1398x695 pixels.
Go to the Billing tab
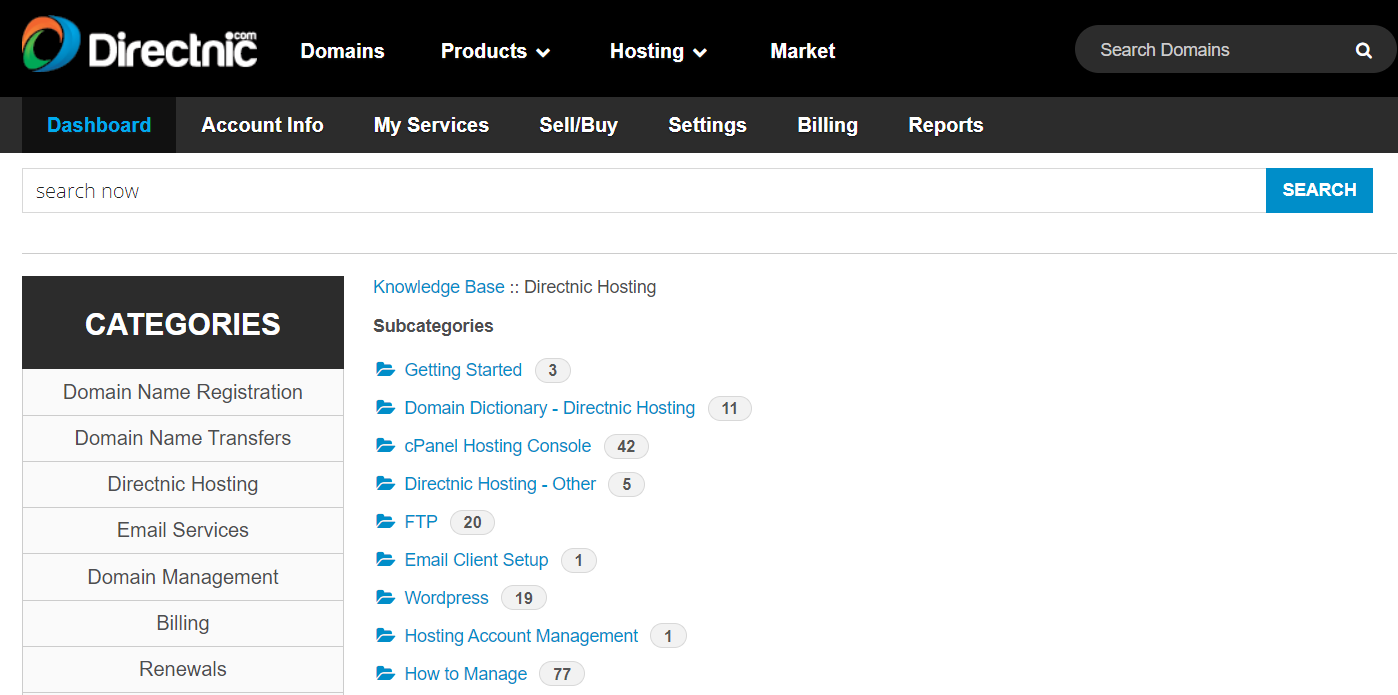(x=828, y=125)
